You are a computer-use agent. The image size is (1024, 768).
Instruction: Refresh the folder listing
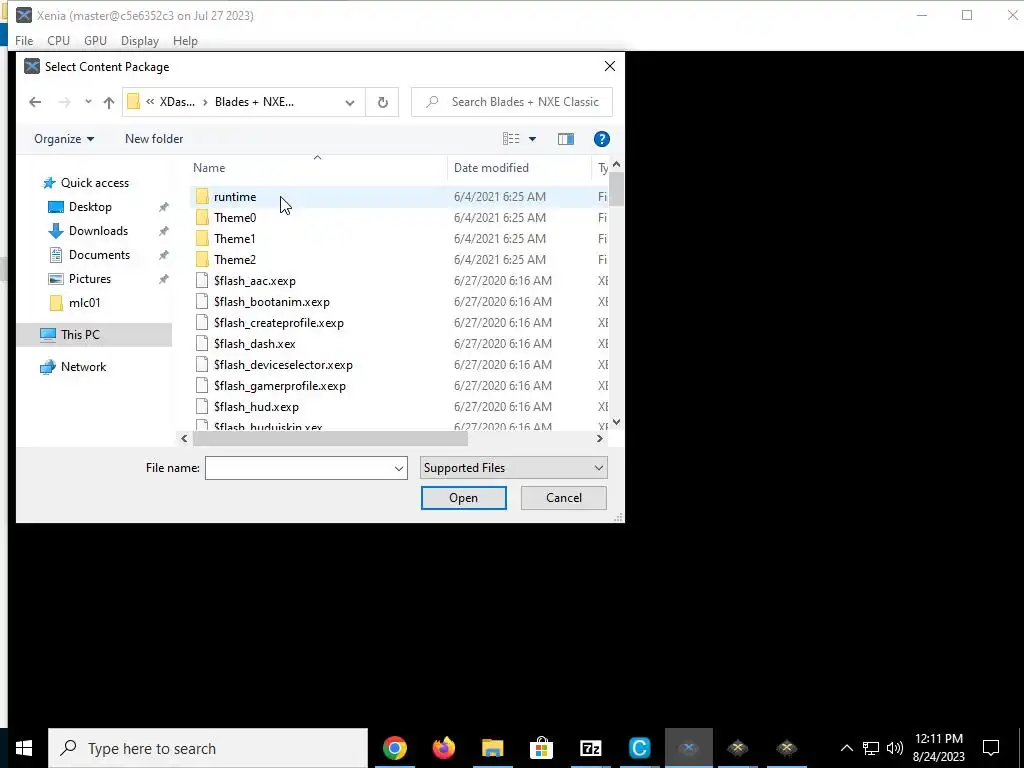pos(383,102)
